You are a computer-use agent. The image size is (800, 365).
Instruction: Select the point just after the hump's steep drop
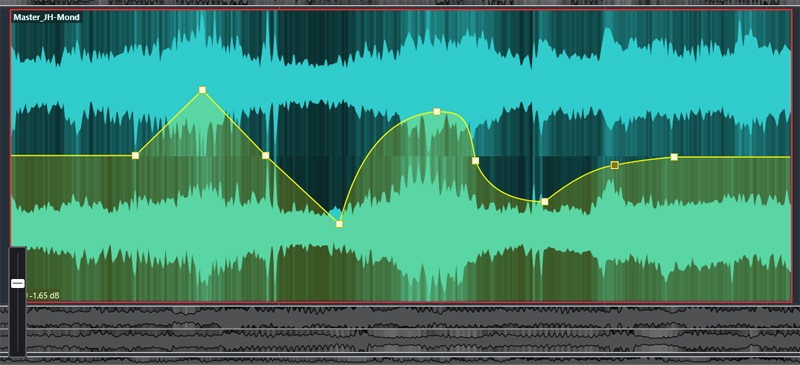[476, 161]
